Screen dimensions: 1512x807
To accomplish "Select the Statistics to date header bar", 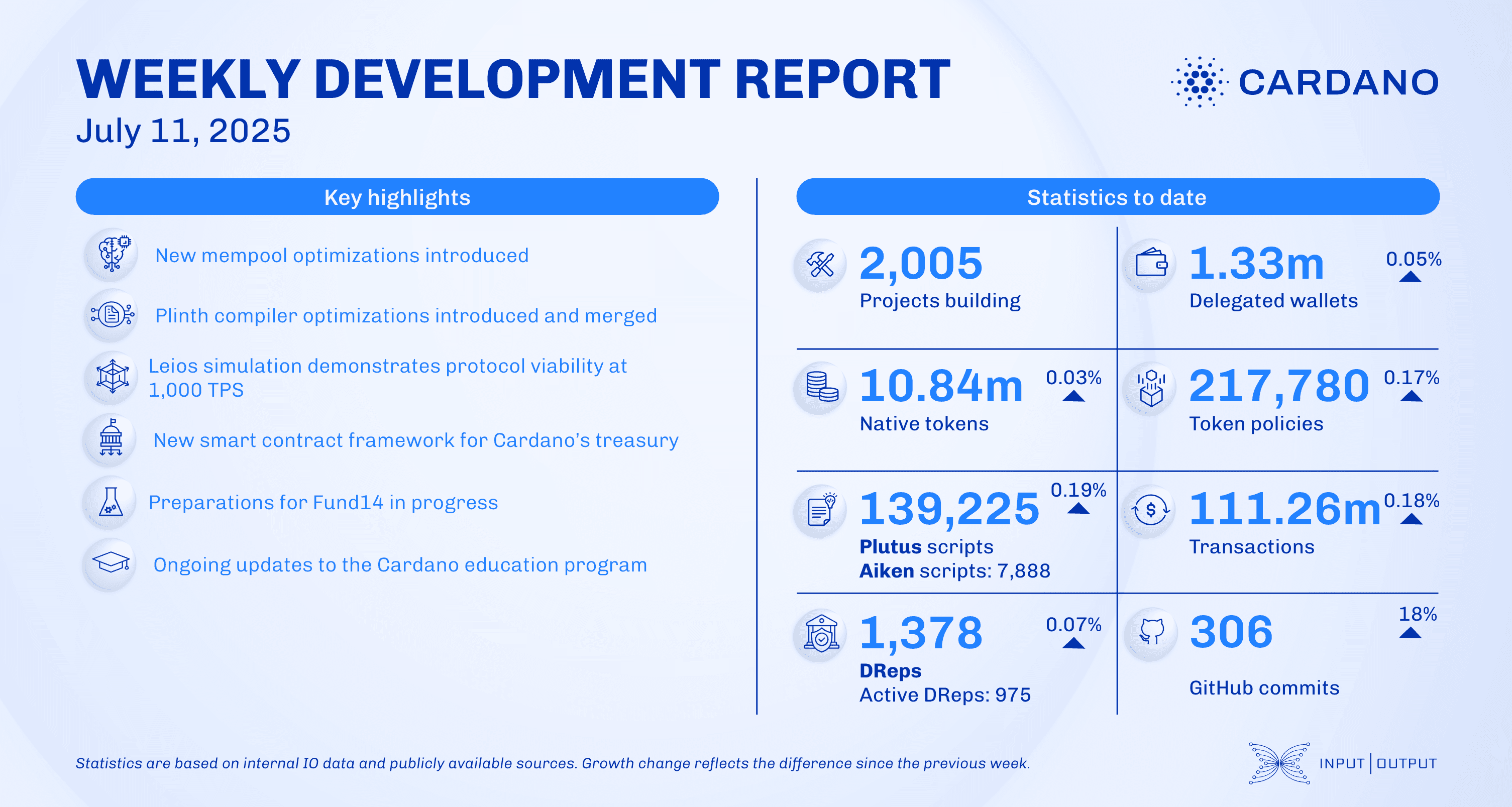I will coord(1118,197).
